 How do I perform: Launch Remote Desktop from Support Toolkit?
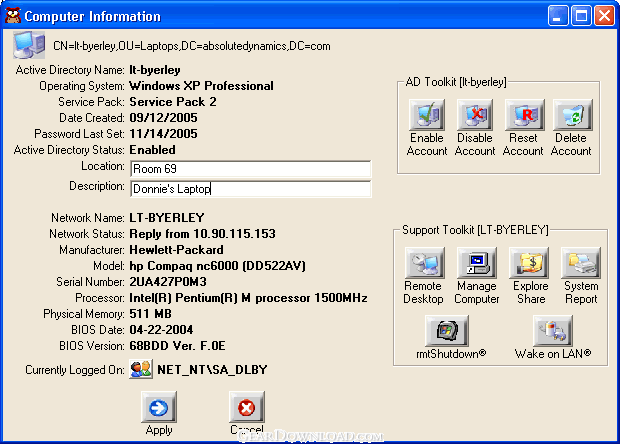[x=424, y=263]
